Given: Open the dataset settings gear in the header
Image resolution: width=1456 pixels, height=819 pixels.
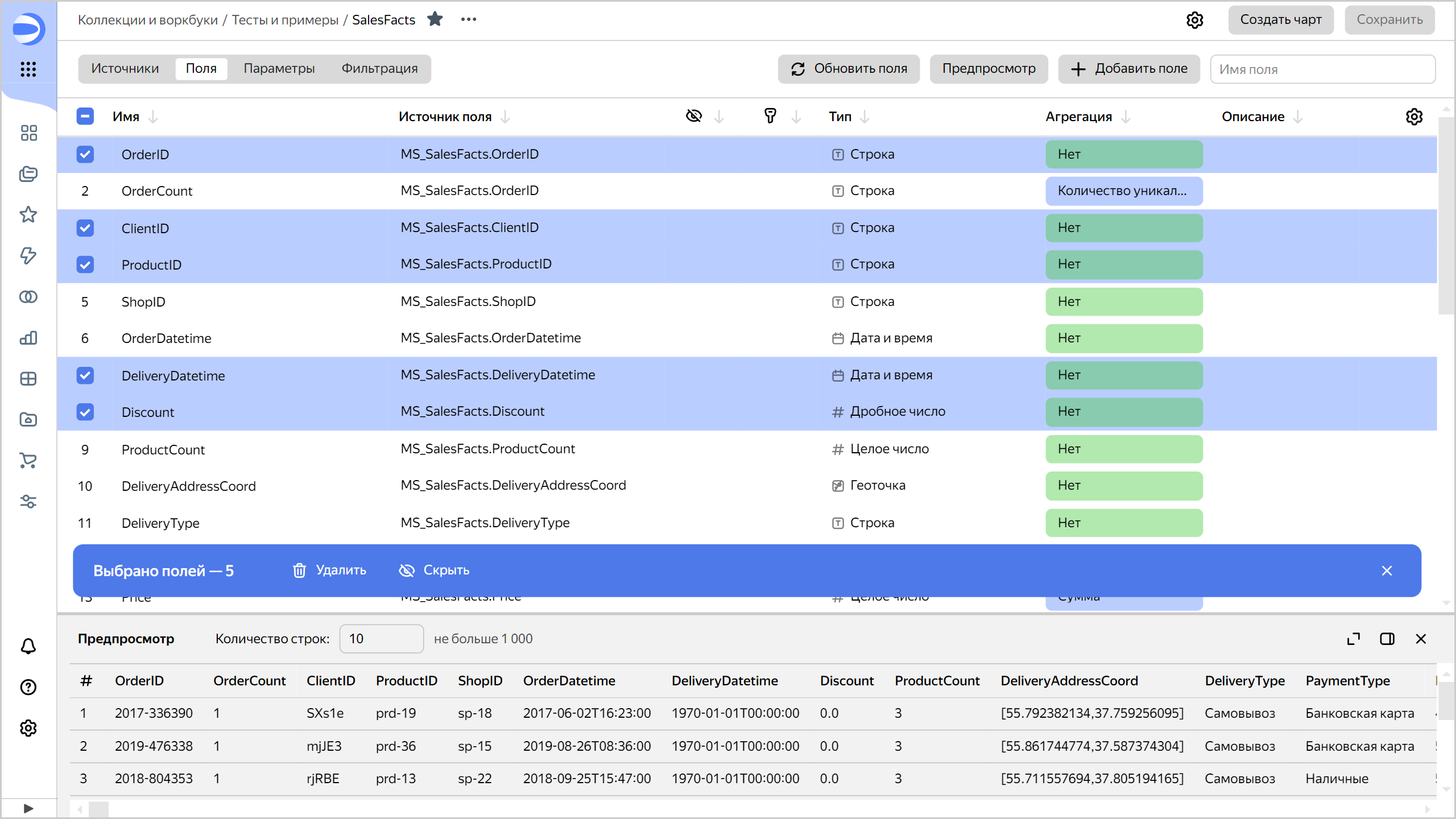Looking at the screenshot, I should (x=1195, y=20).
